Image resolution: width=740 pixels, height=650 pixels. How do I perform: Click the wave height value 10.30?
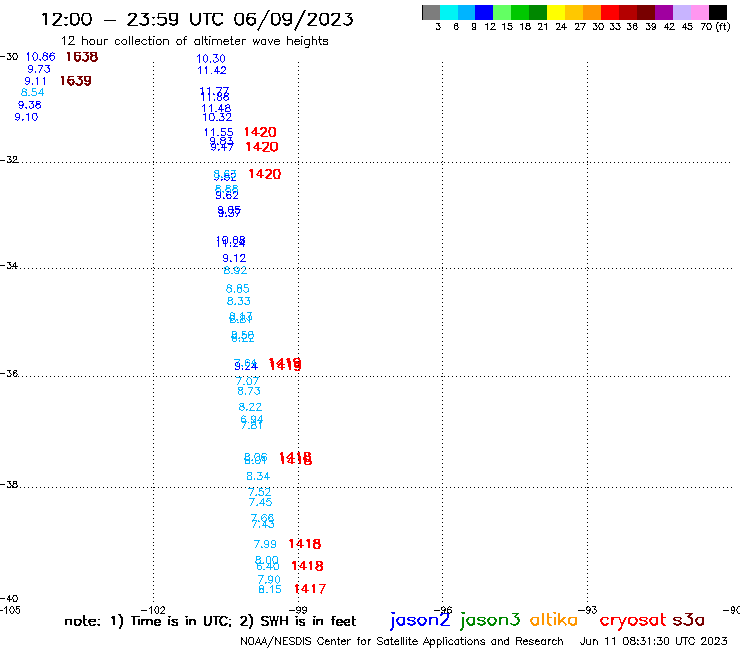[210, 59]
